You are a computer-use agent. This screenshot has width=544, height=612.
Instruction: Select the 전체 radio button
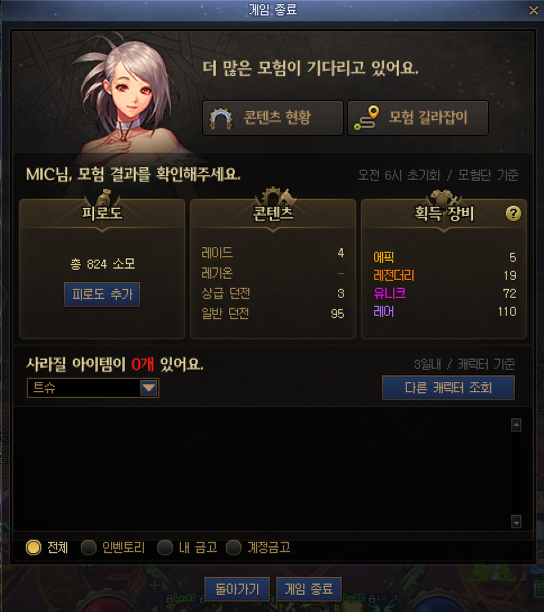pyautogui.click(x=34, y=547)
